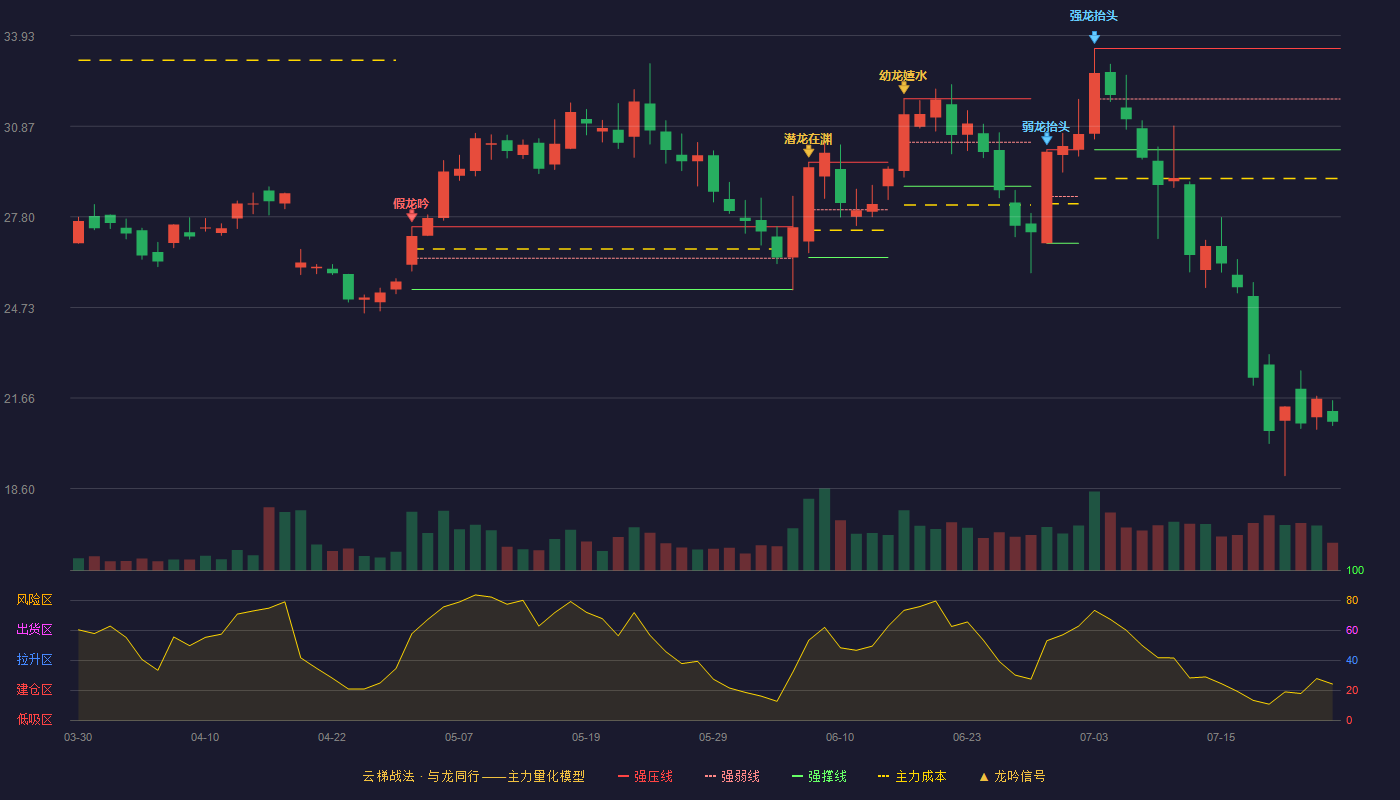The width and height of the screenshot is (1400, 800).
Task: Click the yellow dashed marker of 主力成本 legend
Action: click(x=884, y=776)
